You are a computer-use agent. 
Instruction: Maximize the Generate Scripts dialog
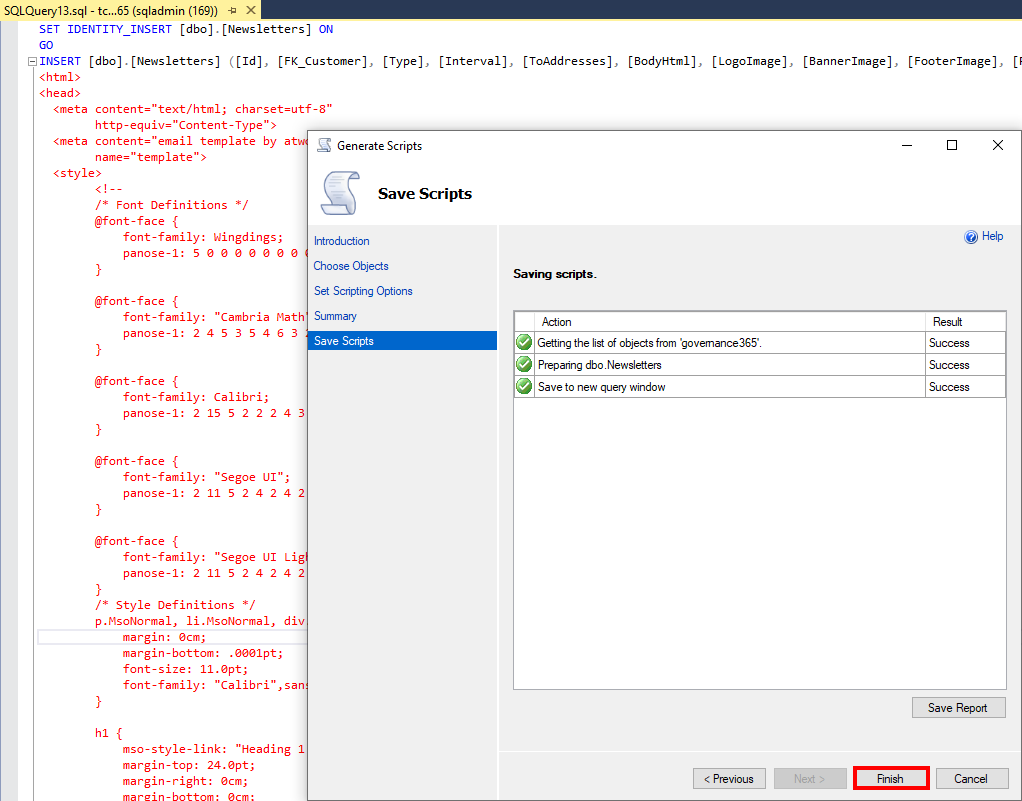[952, 145]
